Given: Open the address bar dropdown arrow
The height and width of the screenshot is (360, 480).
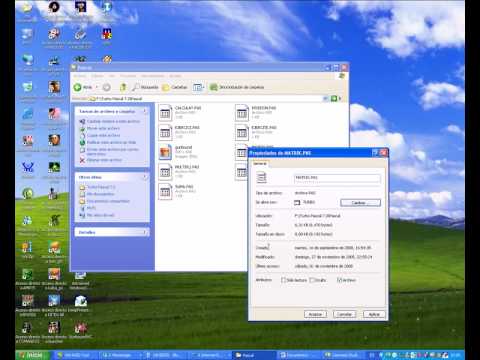Looking at the screenshot, I should 325,99.
